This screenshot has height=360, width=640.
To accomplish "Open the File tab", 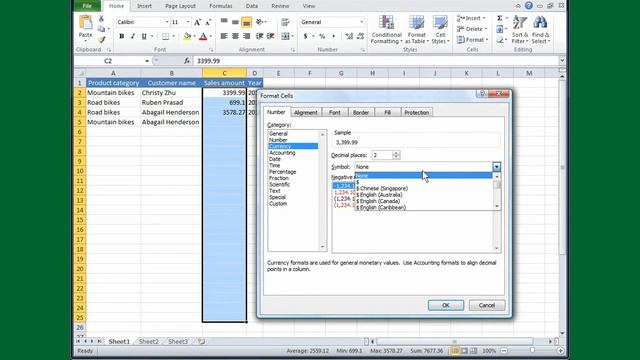I will 87,6.
